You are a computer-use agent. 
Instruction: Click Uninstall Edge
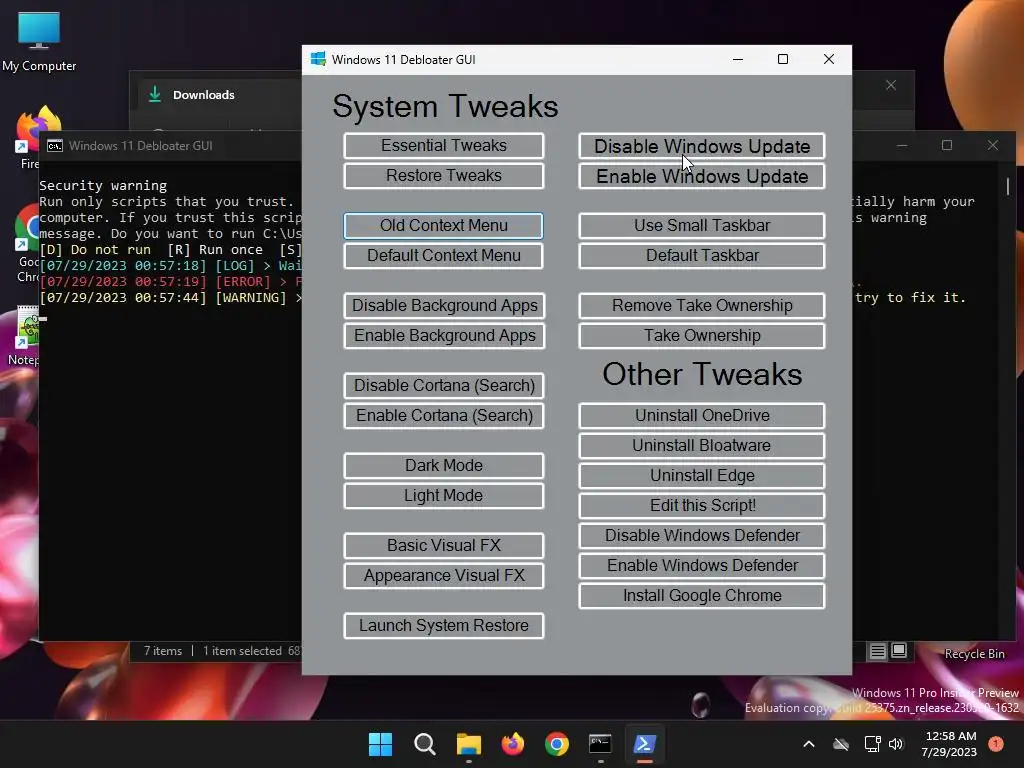tap(702, 475)
